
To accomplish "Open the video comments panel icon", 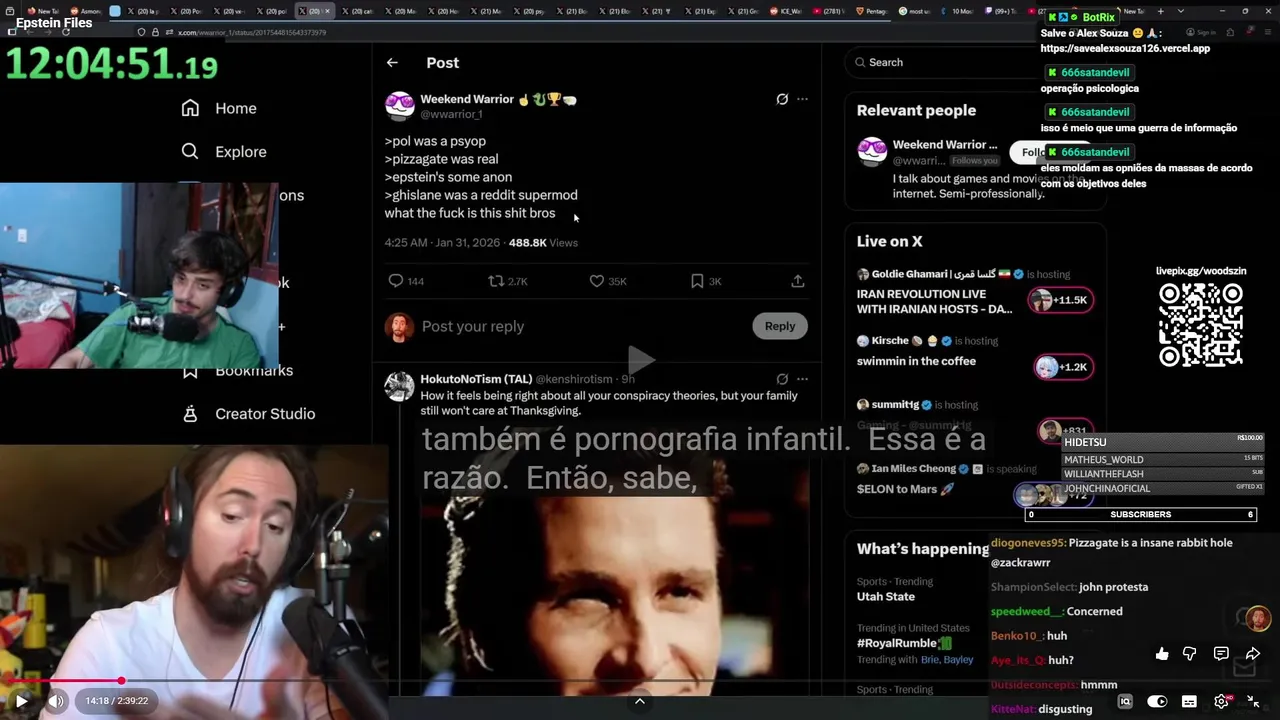I will coord(1221,654).
